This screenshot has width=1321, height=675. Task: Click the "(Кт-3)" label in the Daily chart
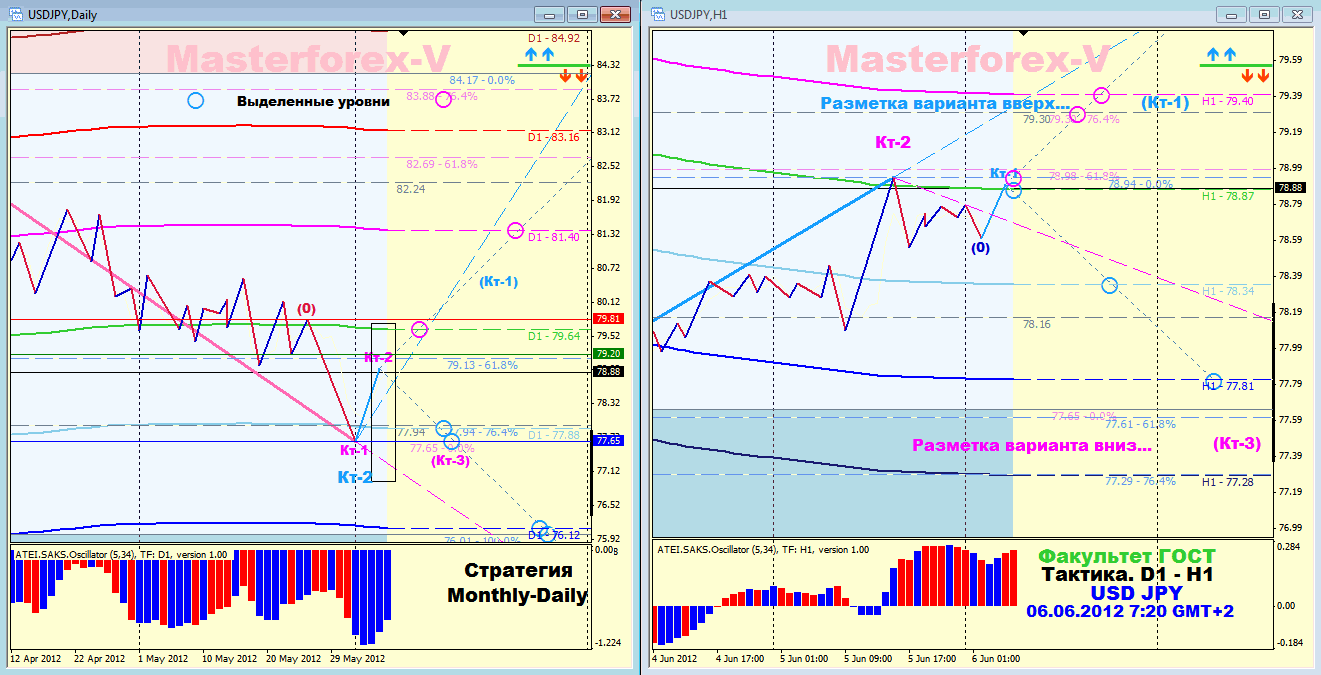point(450,460)
